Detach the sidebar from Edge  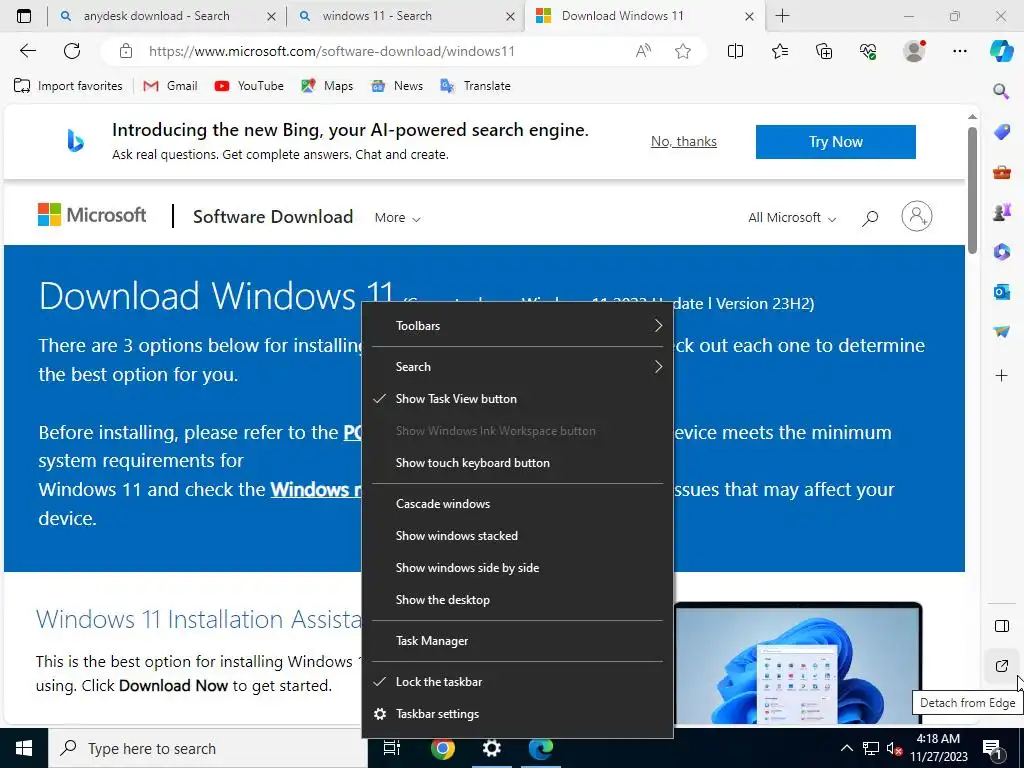(x=1001, y=666)
